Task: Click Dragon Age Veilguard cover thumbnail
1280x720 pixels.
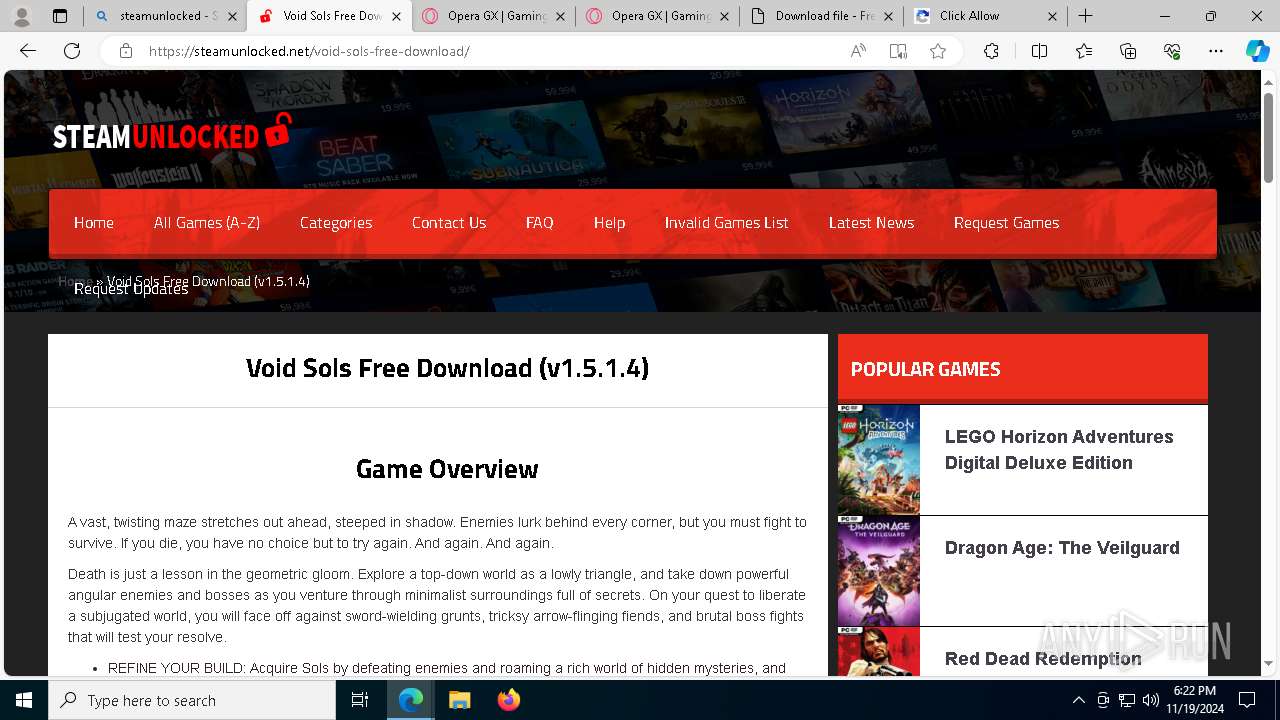Action: 879,571
